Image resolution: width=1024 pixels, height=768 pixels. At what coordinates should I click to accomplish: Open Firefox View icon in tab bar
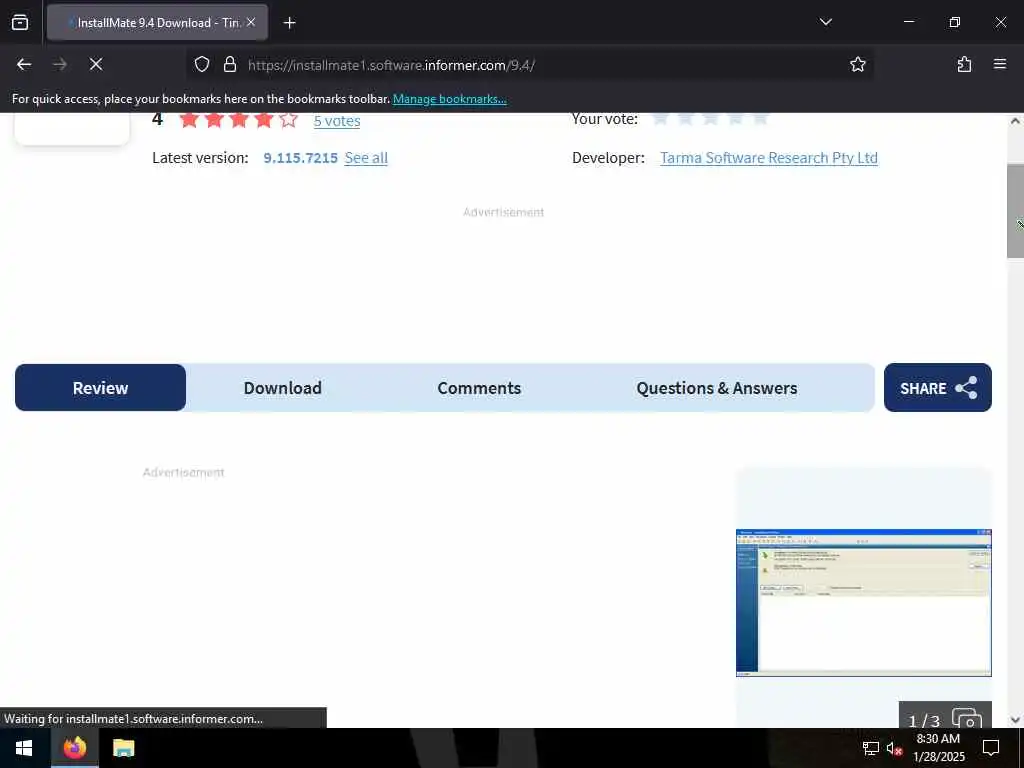coord(20,22)
